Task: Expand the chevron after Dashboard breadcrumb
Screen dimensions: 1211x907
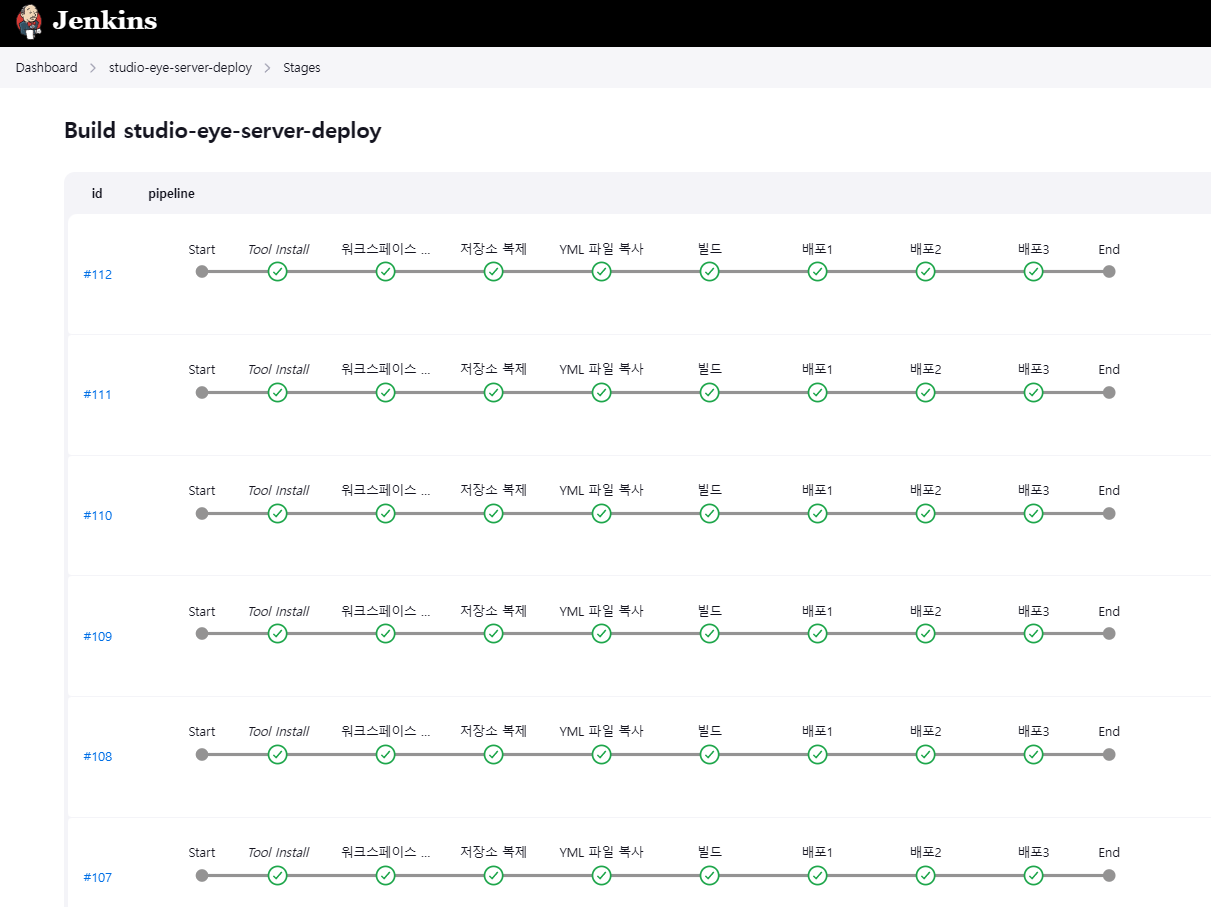Action: click(93, 68)
